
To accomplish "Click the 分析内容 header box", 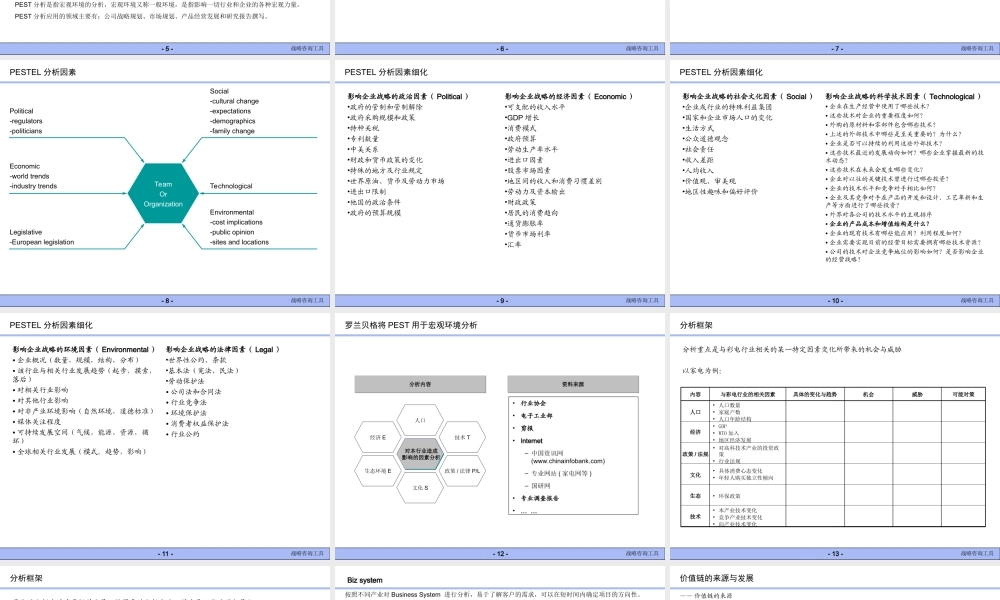I will (x=421, y=384).
